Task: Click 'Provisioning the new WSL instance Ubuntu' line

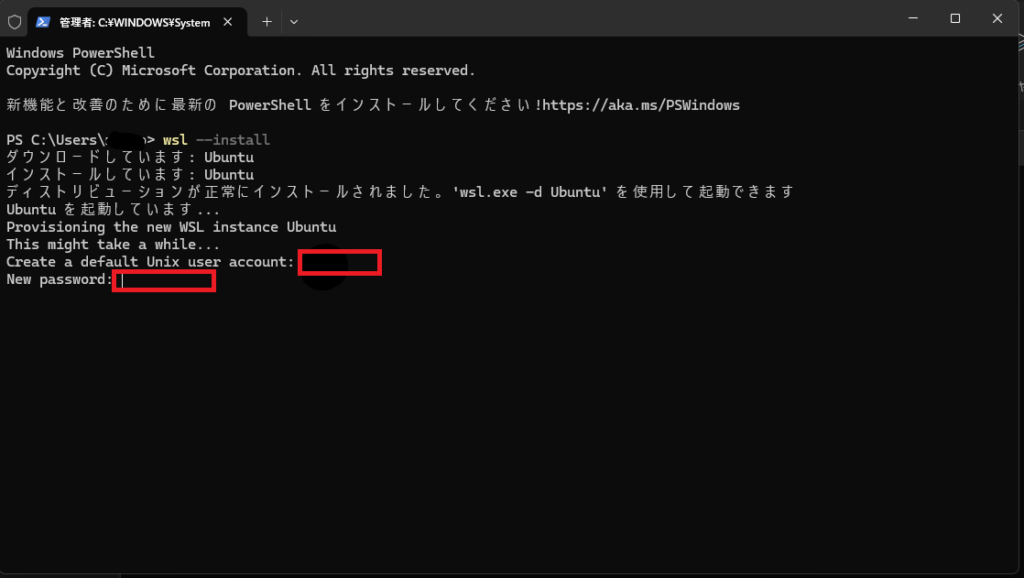Action: tap(171, 227)
